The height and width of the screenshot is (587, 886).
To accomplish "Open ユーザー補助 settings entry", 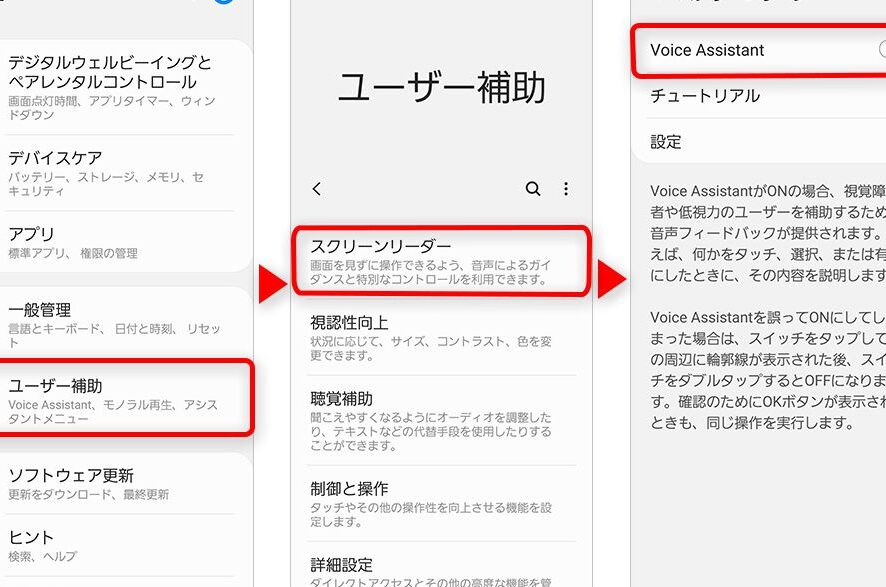I will point(124,398).
